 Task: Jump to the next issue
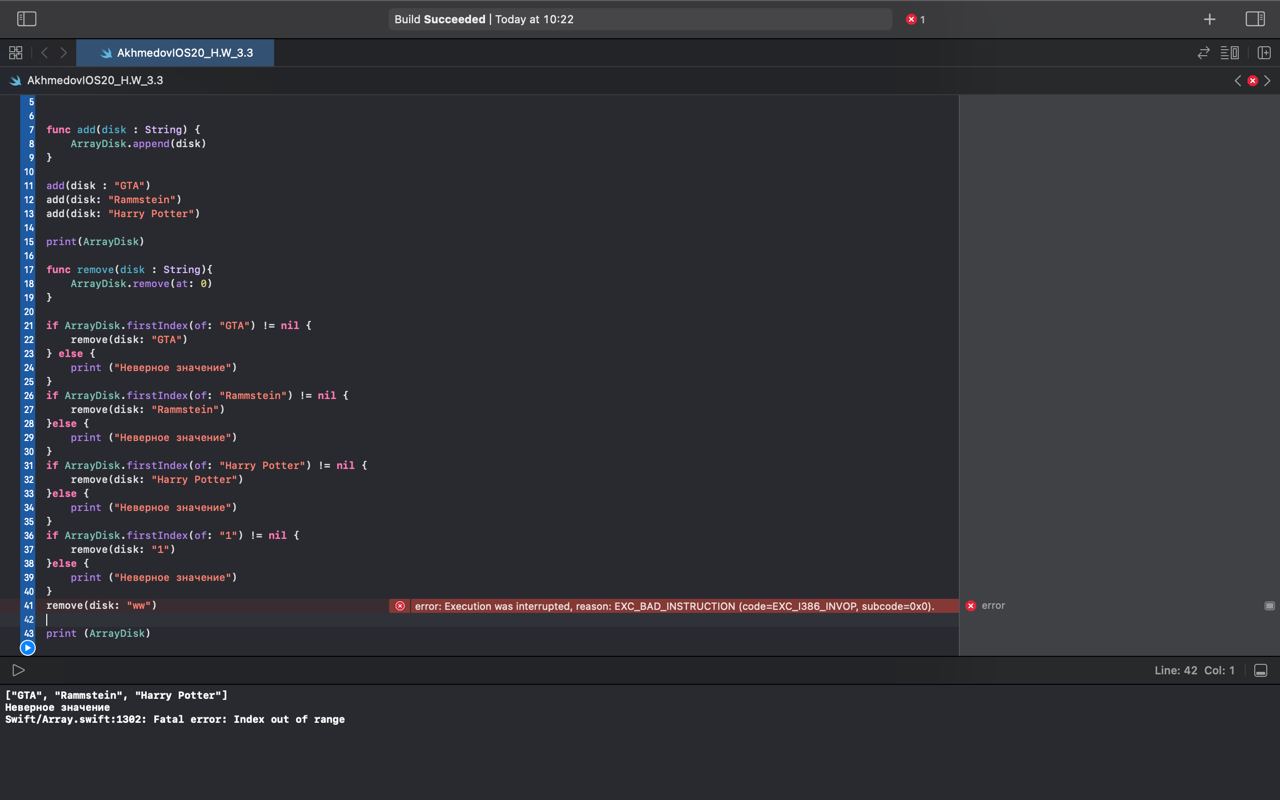(x=1267, y=80)
